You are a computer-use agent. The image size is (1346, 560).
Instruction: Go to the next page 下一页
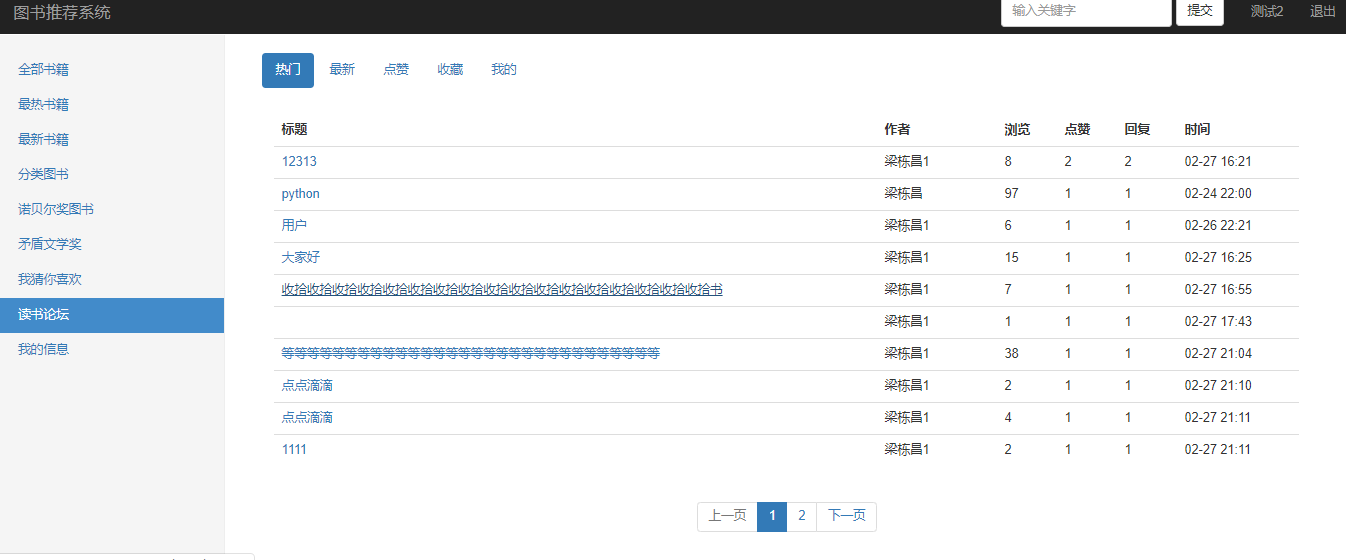[x=846, y=516]
